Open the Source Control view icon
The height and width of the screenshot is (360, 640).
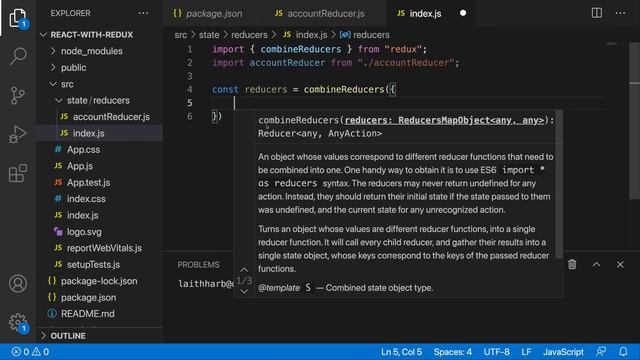click(18, 96)
